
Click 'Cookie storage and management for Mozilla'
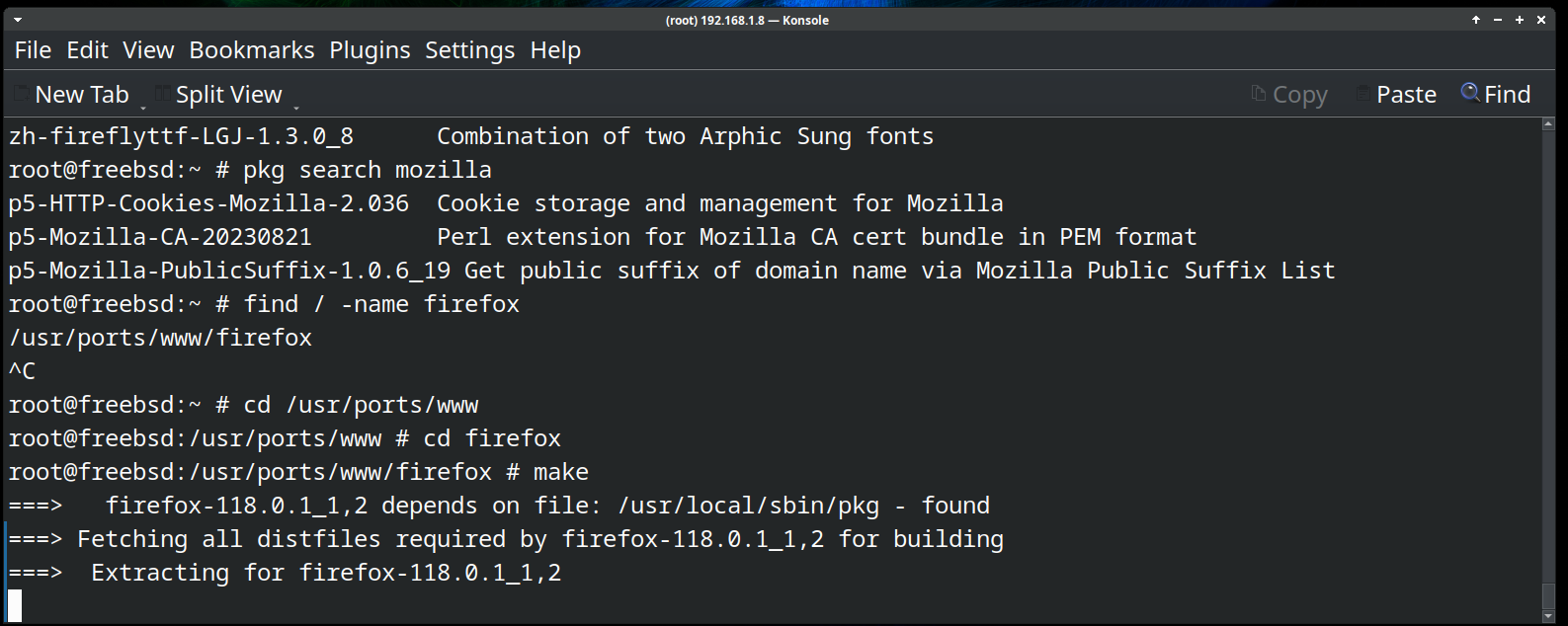click(x=720, y=203)
